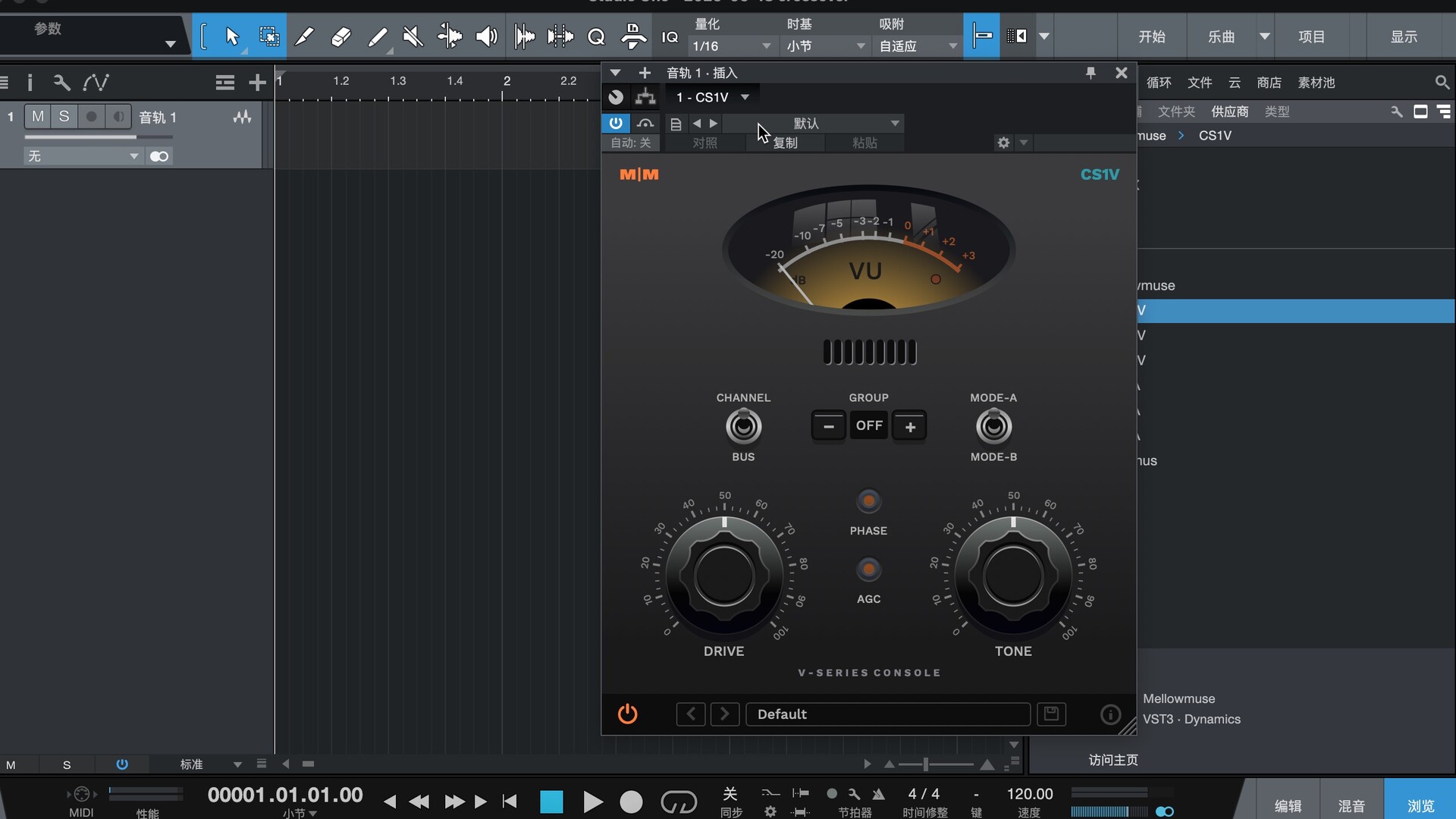Click the Q quantize icon
The width and height of the screenshot is (1456, 819).
tap(597, 36)
